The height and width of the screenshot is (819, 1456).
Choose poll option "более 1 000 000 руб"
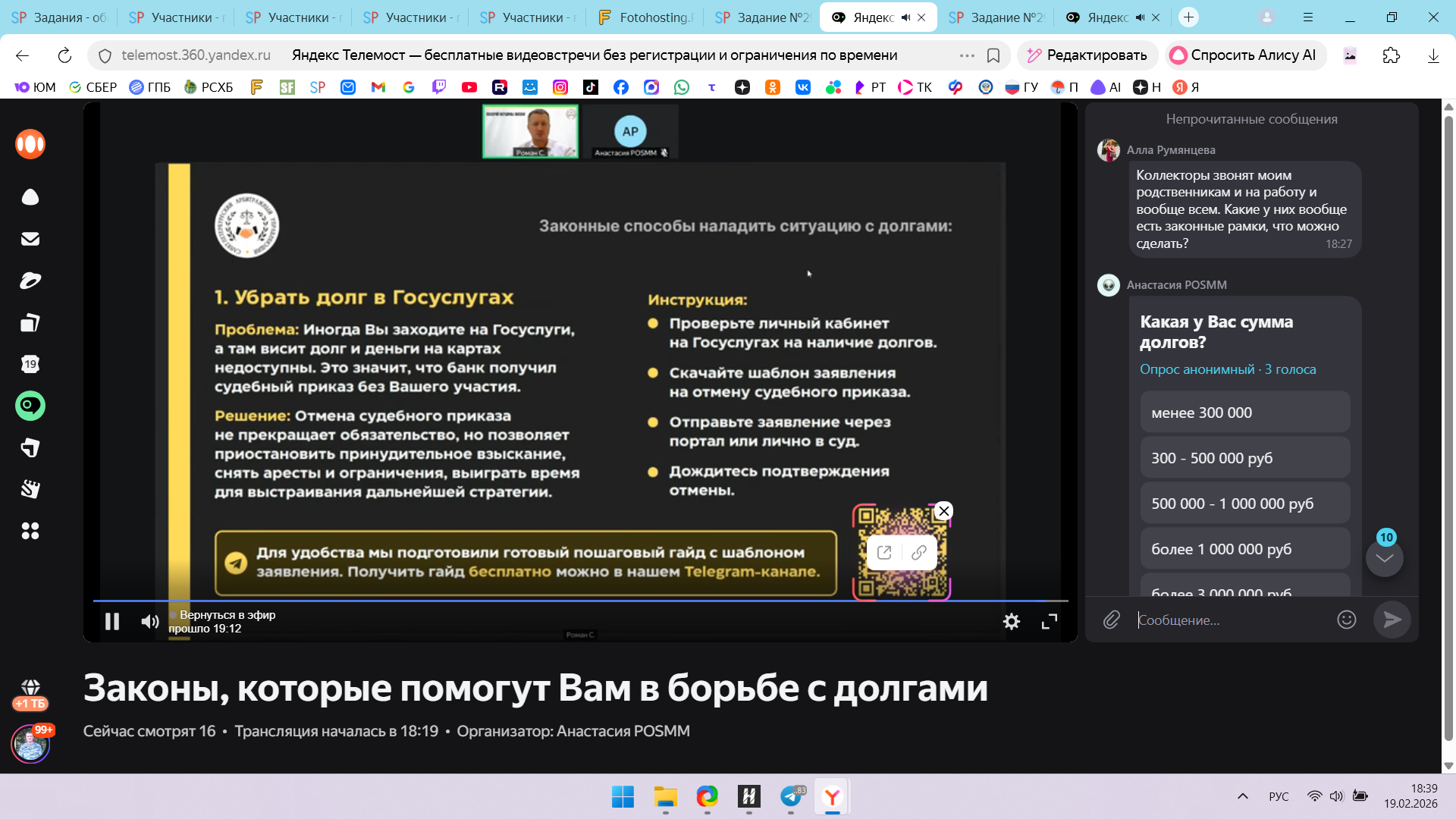tap(1244, 549)
